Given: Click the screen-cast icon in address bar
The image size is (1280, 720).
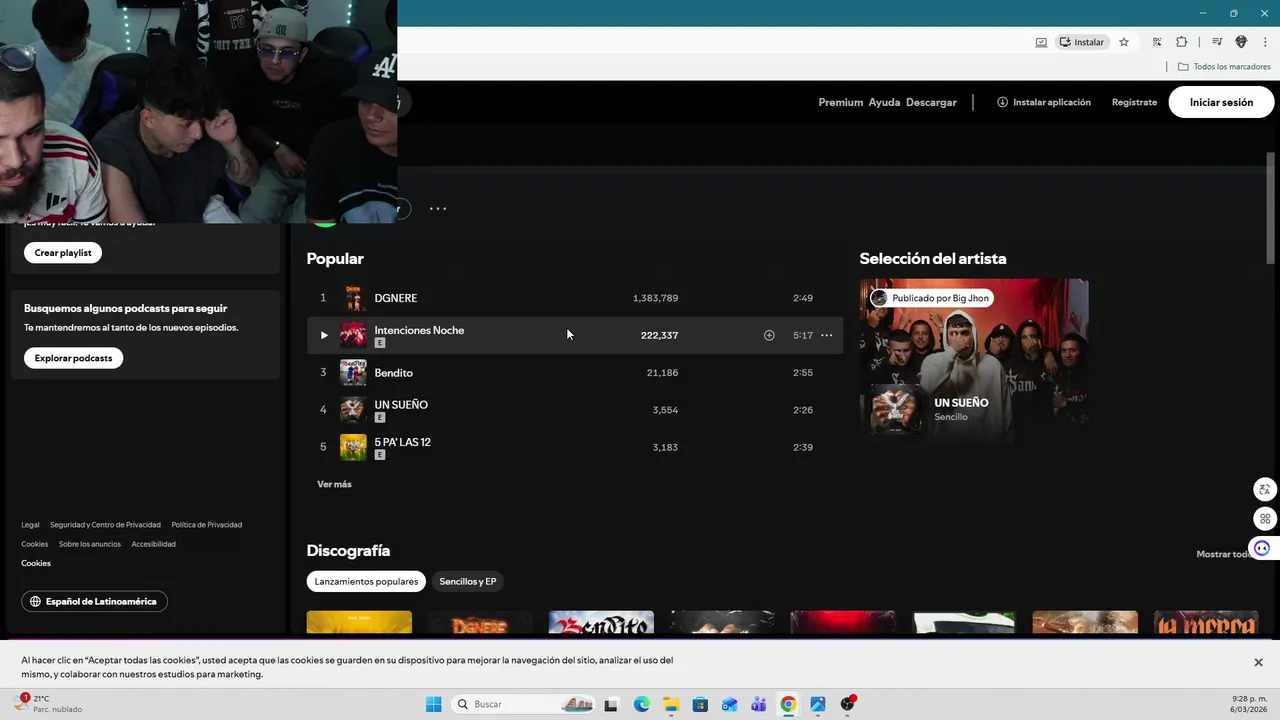Looking at the screenshot, I should click(x=1041, y=42).
